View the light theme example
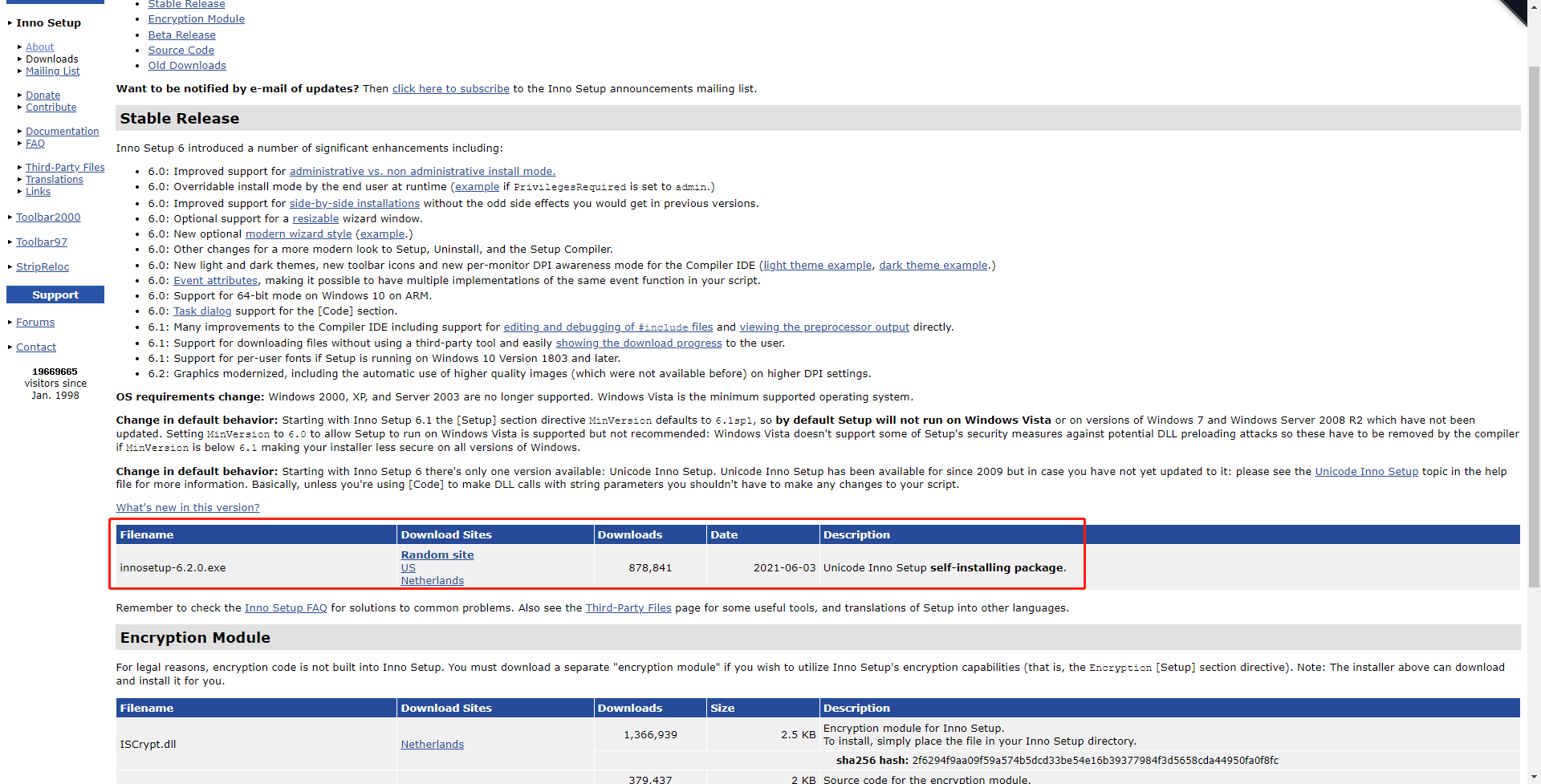Image resolution: width=1541 pixels, height=784 pixels. tap(817, 266)
